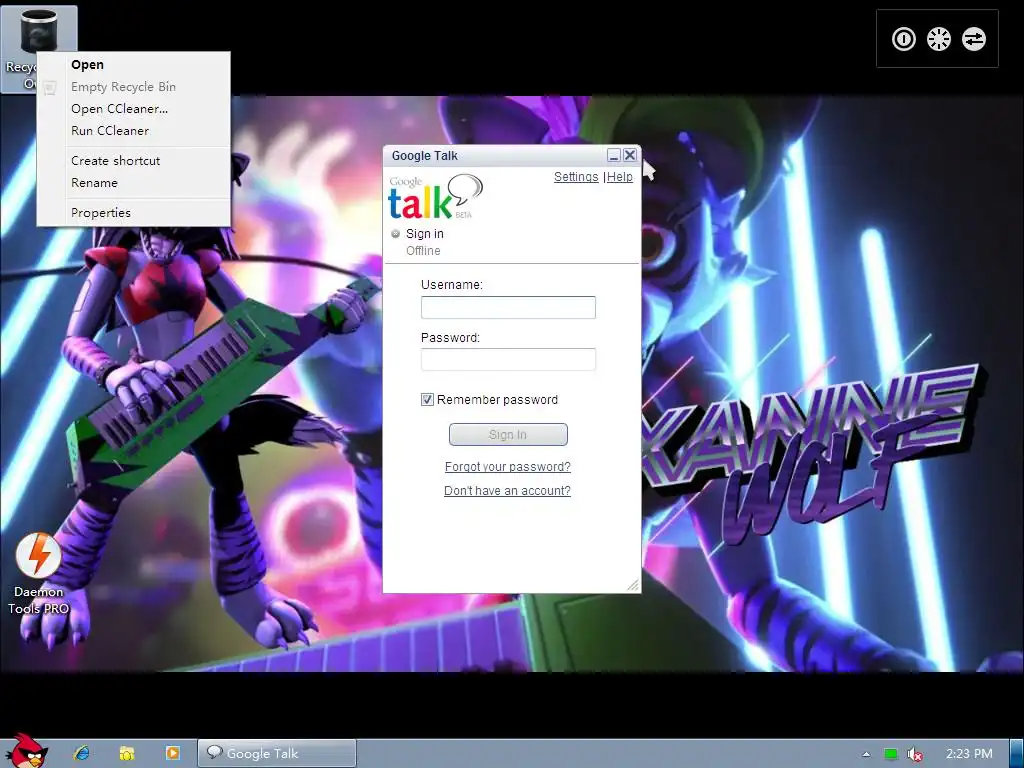
Task: Select Open in the context menu
Action: coord(133,65)
